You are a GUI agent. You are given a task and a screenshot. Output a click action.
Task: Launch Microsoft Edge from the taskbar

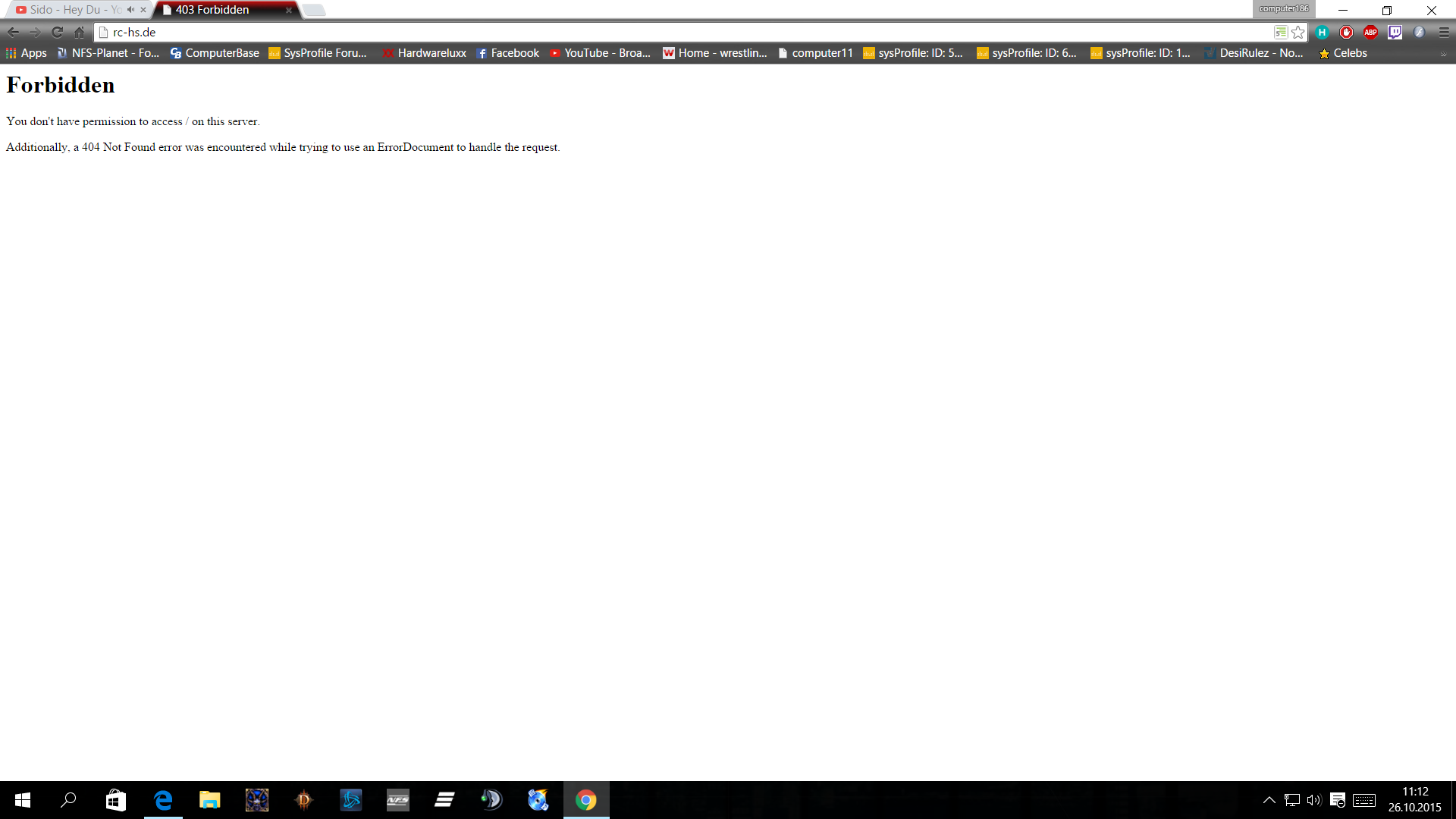pyautogui.click(x=163, y=800)
